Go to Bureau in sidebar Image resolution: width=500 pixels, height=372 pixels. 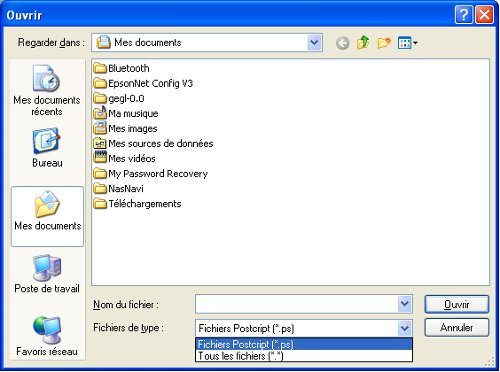(x=47, y=148)
